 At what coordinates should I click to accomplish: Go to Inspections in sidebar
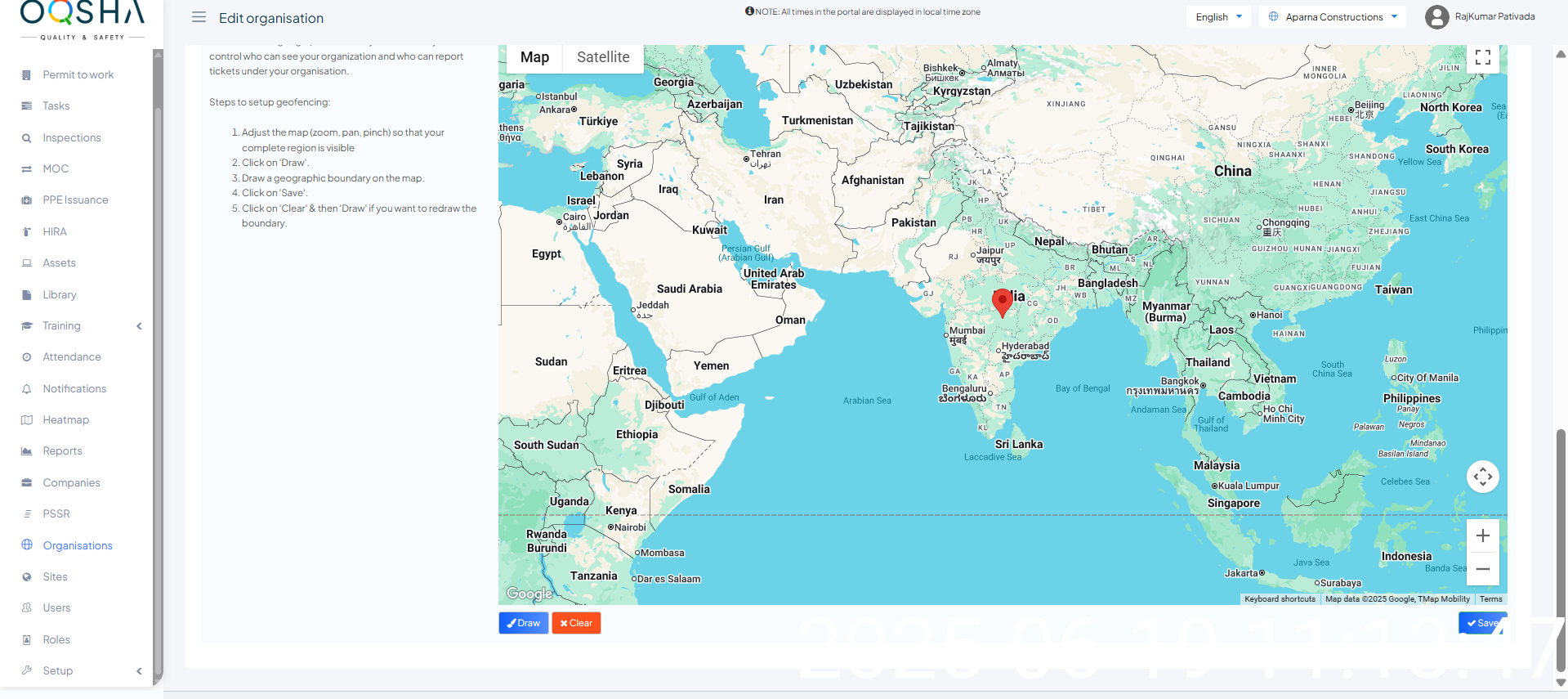(72, 138)
